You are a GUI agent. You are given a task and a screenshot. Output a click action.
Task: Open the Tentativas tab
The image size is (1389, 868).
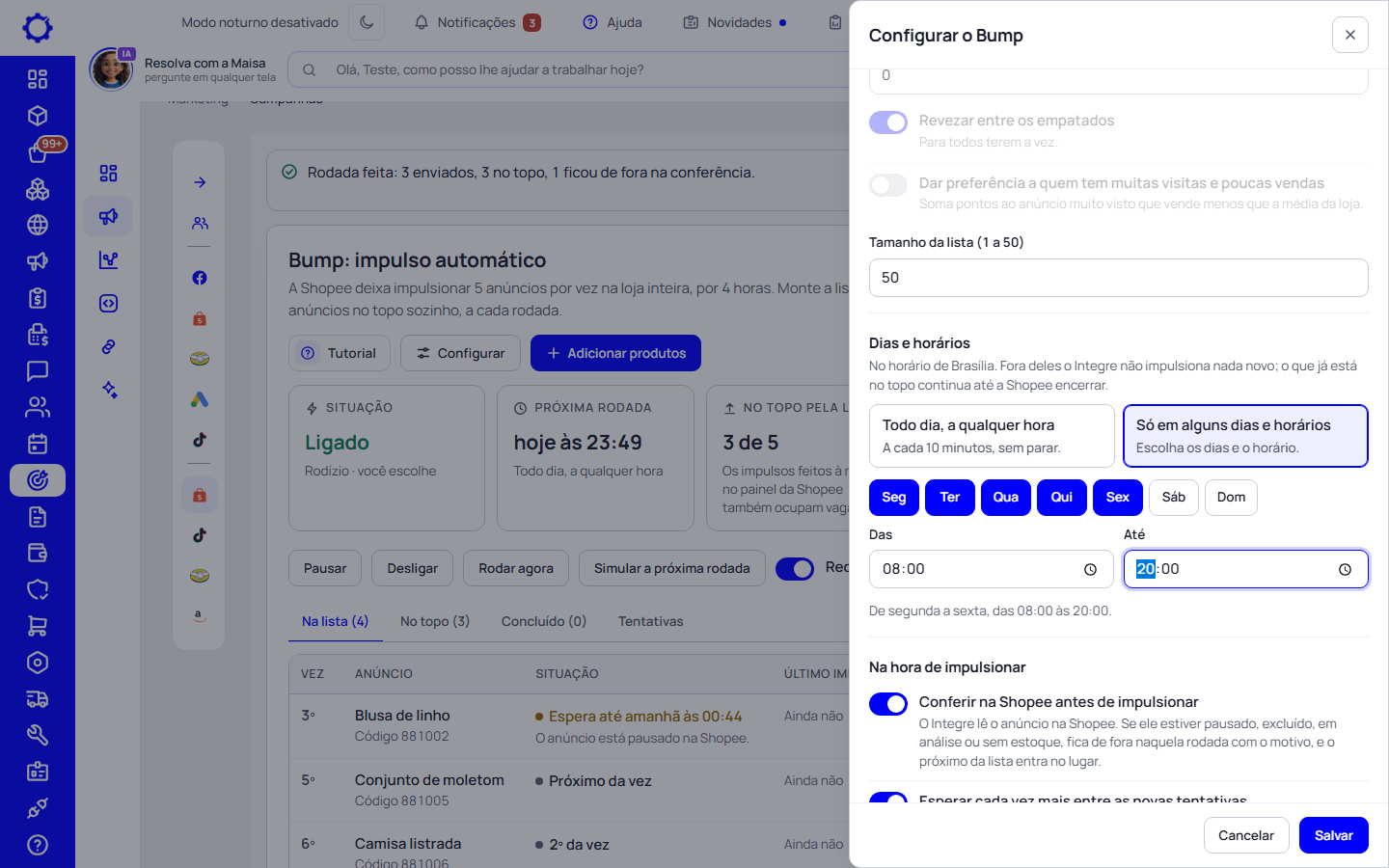click(651, 621)
